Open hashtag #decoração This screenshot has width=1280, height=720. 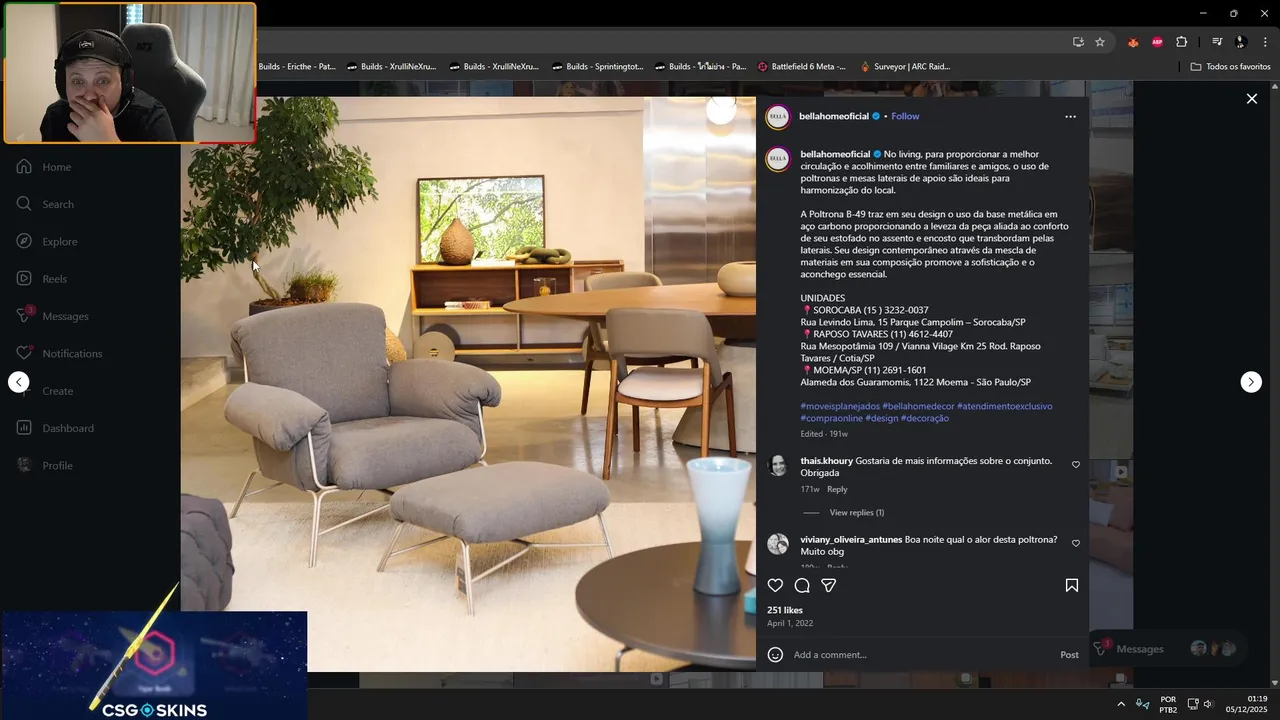point(924,418)
